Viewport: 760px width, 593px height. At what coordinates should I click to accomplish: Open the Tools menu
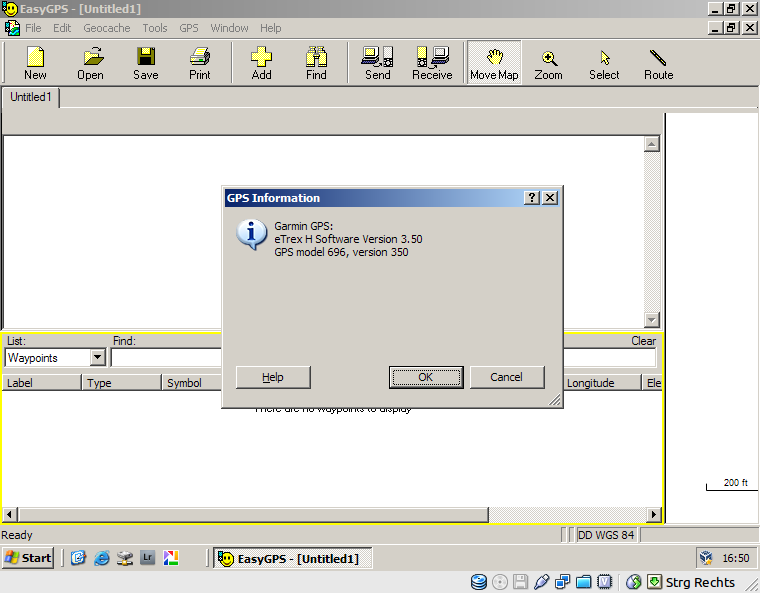[x=155, y=28]
